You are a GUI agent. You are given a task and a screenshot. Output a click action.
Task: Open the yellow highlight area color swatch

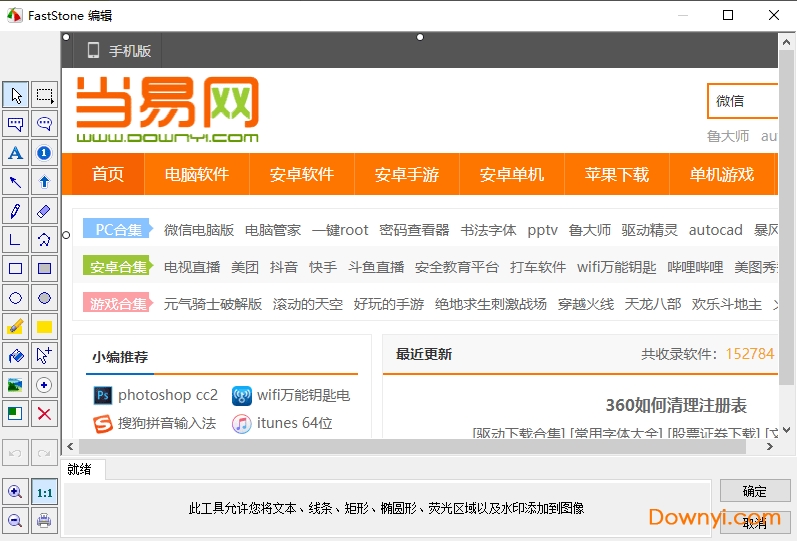click(45, 327)
